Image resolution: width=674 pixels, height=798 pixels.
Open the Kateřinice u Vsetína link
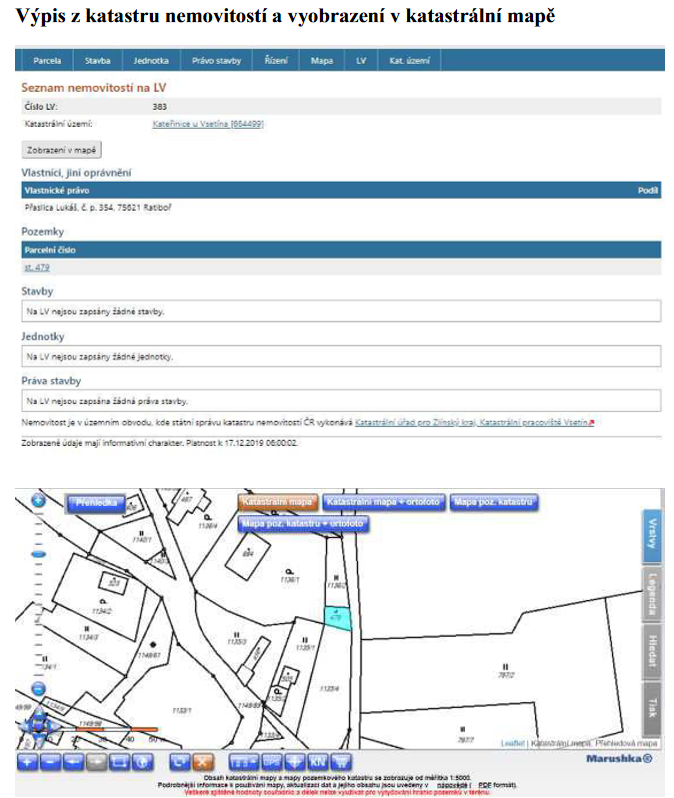click(x=208, y=124)
